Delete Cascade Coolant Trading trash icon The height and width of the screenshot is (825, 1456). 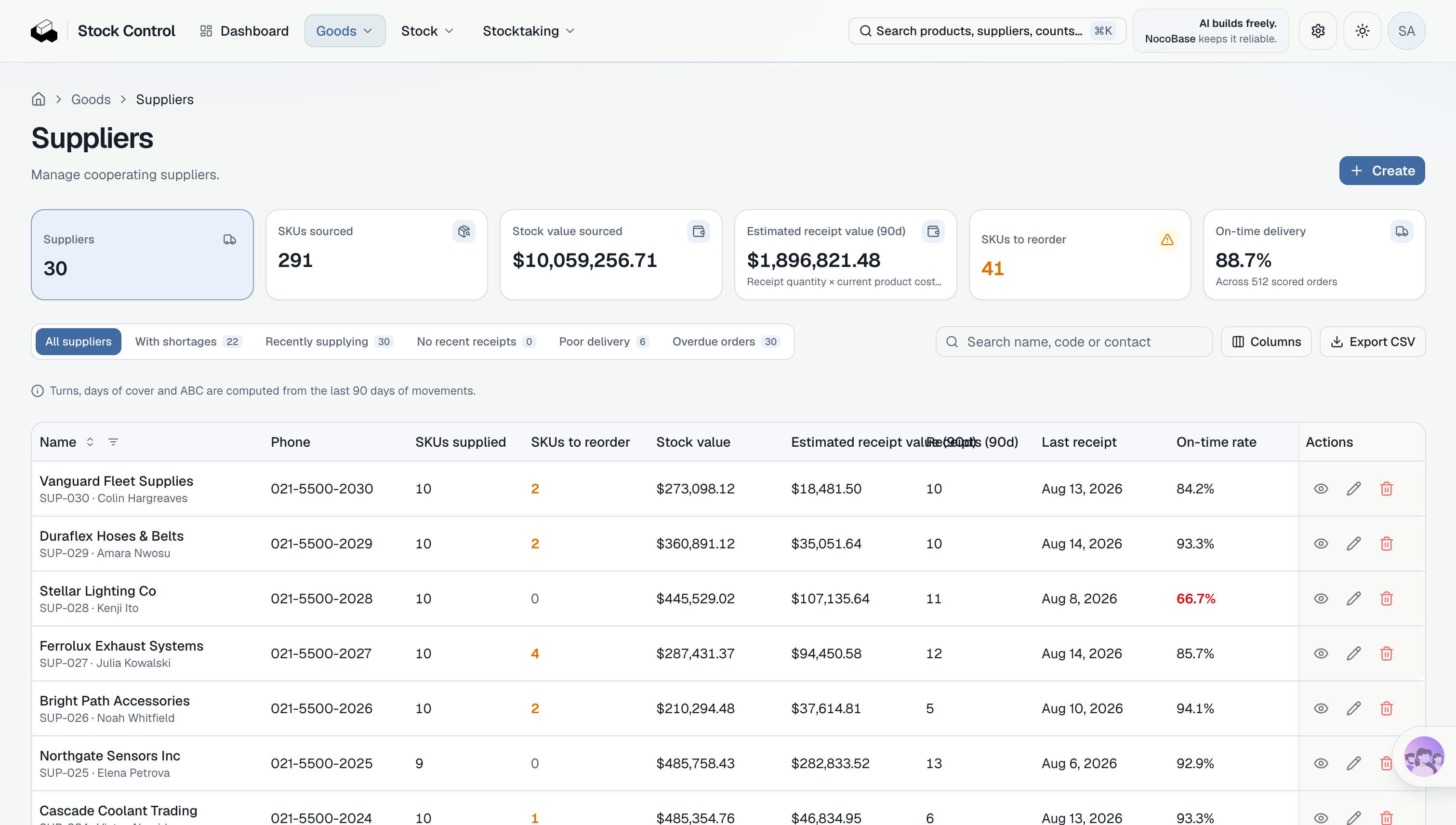coord(1387,818)
